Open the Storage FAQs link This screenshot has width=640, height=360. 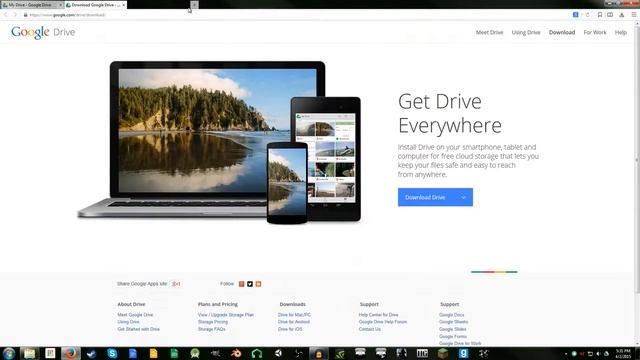coord(211,329)
